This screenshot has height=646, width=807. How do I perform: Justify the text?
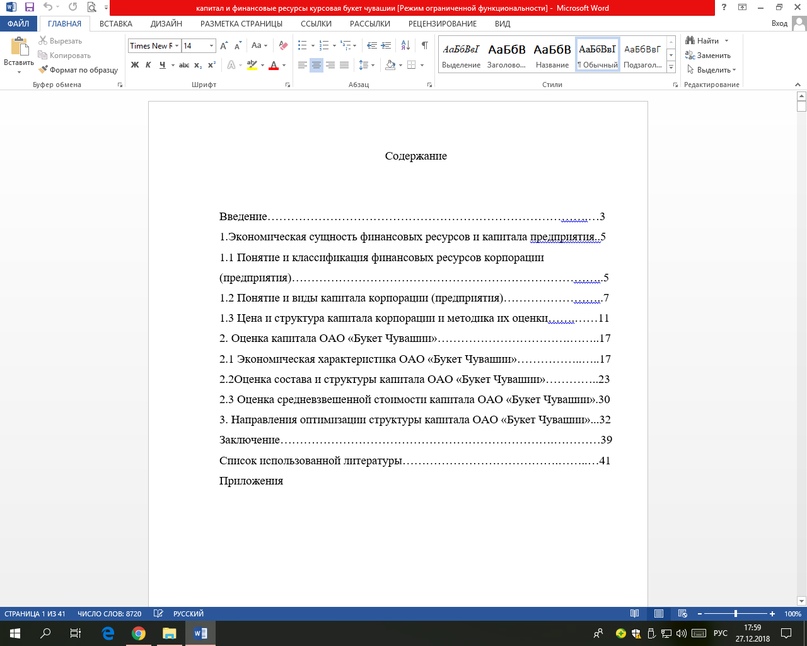click(x=344, y=65)
